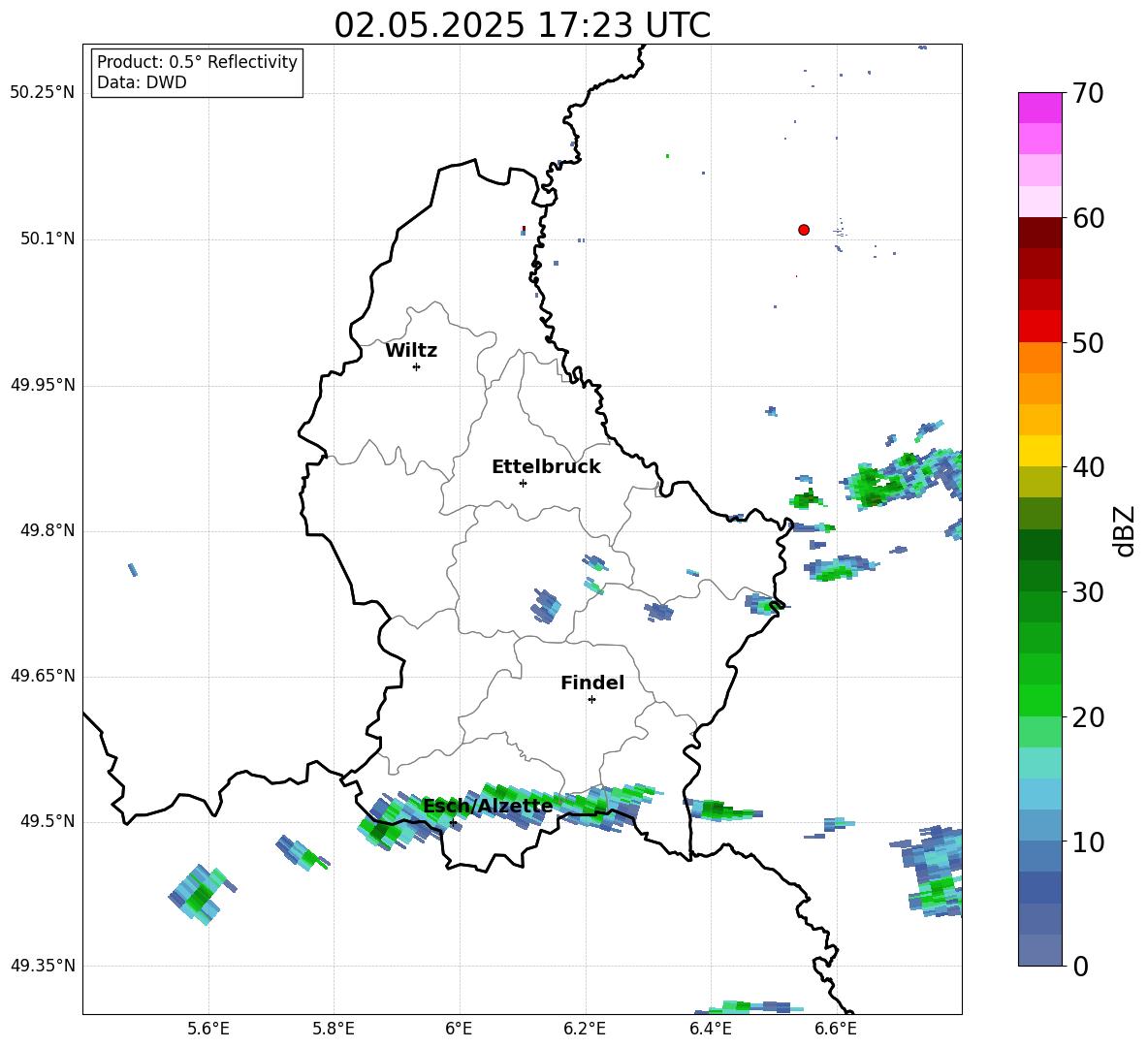Click the colorbar 20 tick label
The image size is (1148, 1048).
pos(1087,717)
